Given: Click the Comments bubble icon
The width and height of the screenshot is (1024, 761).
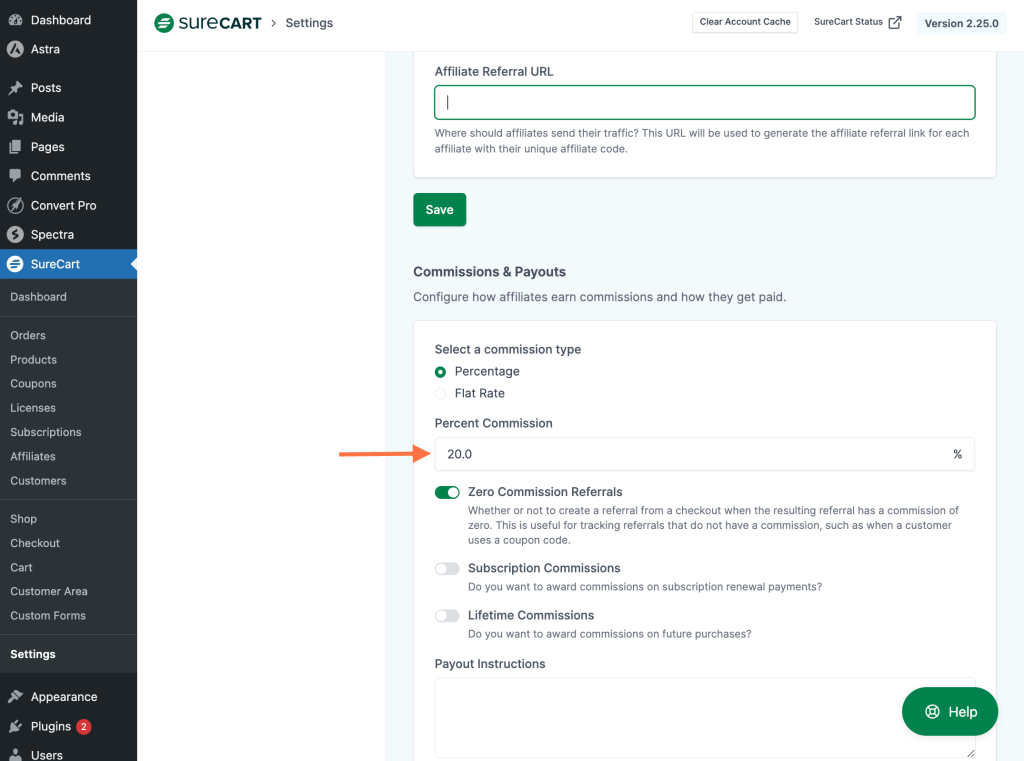Looking at the screenshot, I should tap(15, 176).
